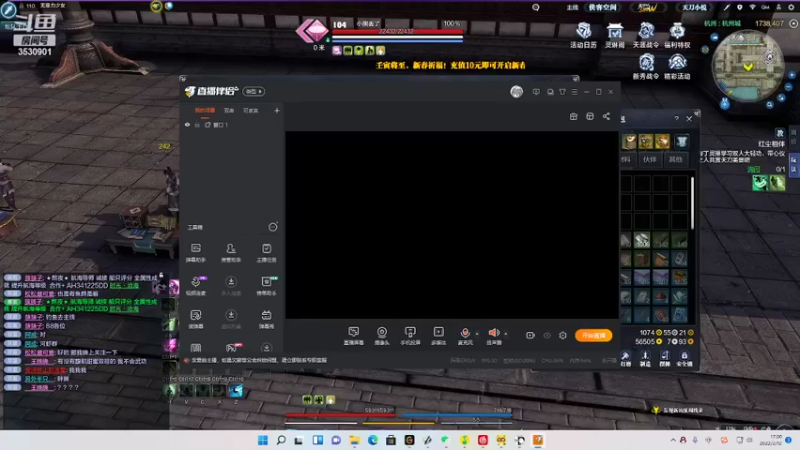The image size is (800, 450).
Task: Open the first tool icon in the toolbox's third row
Action: [195, 318]
